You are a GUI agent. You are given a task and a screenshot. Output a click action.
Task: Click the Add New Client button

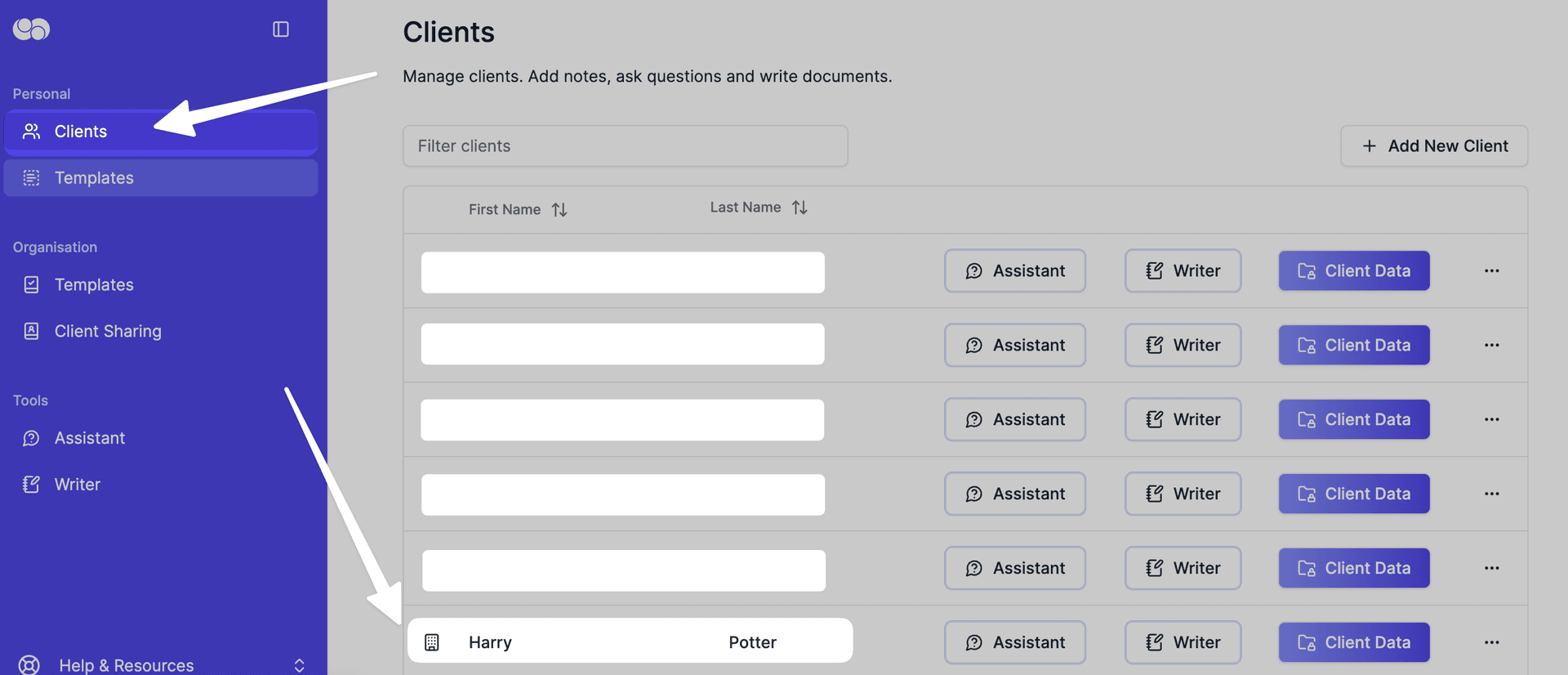(1434, 146)
